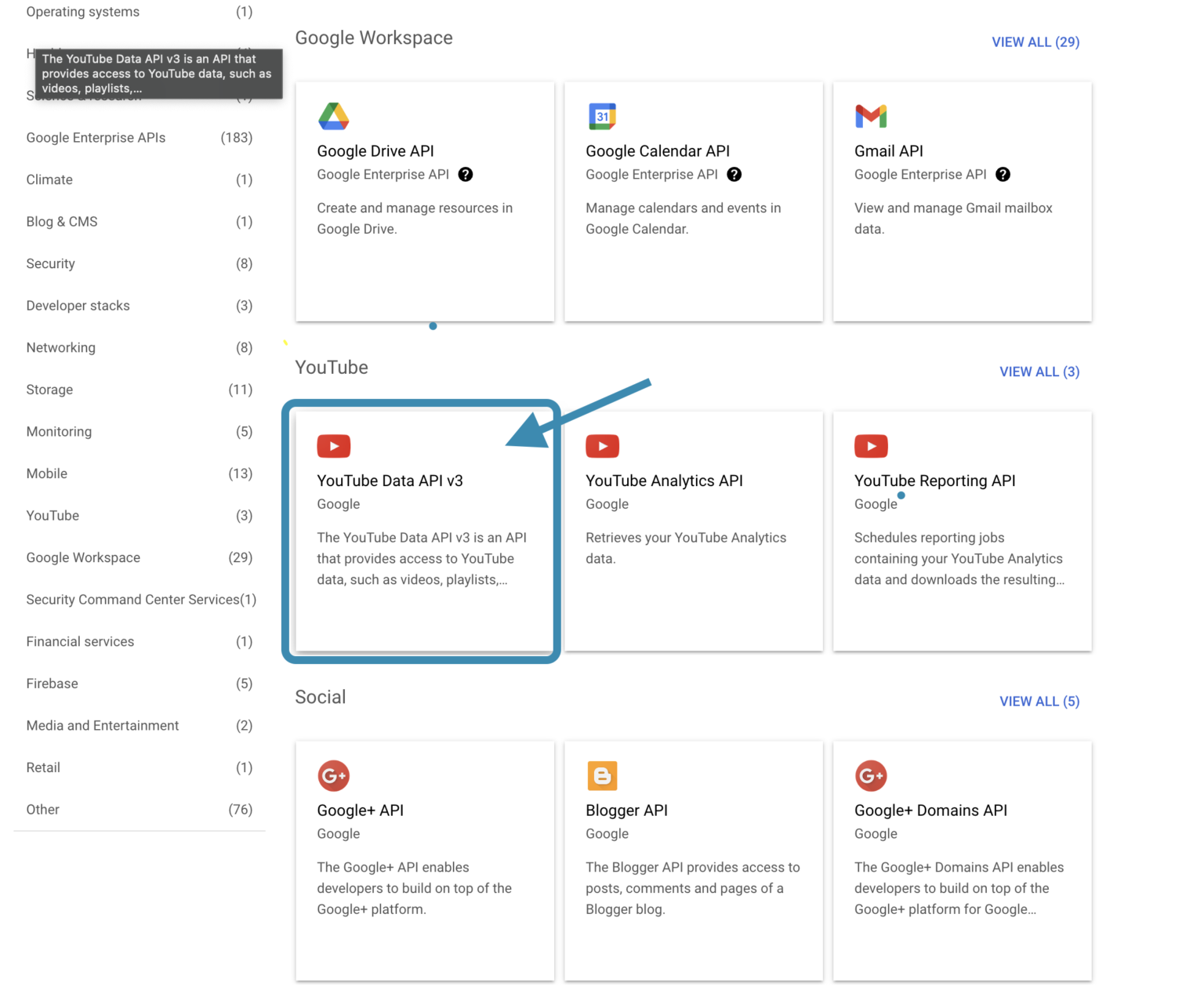Click the YouTube Reporting API play icon
The image size is (1204, 990).
[x=871, y=446]
